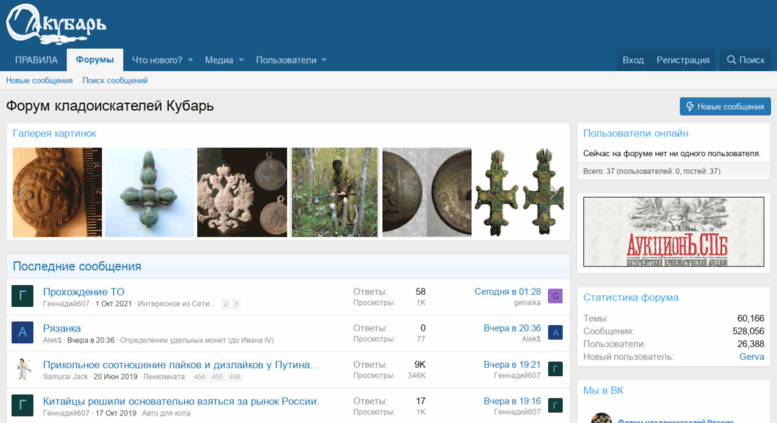Open the Рязанка thread
Screen dimensions: 777x423
pyautogui.click(x=61, y=328)
